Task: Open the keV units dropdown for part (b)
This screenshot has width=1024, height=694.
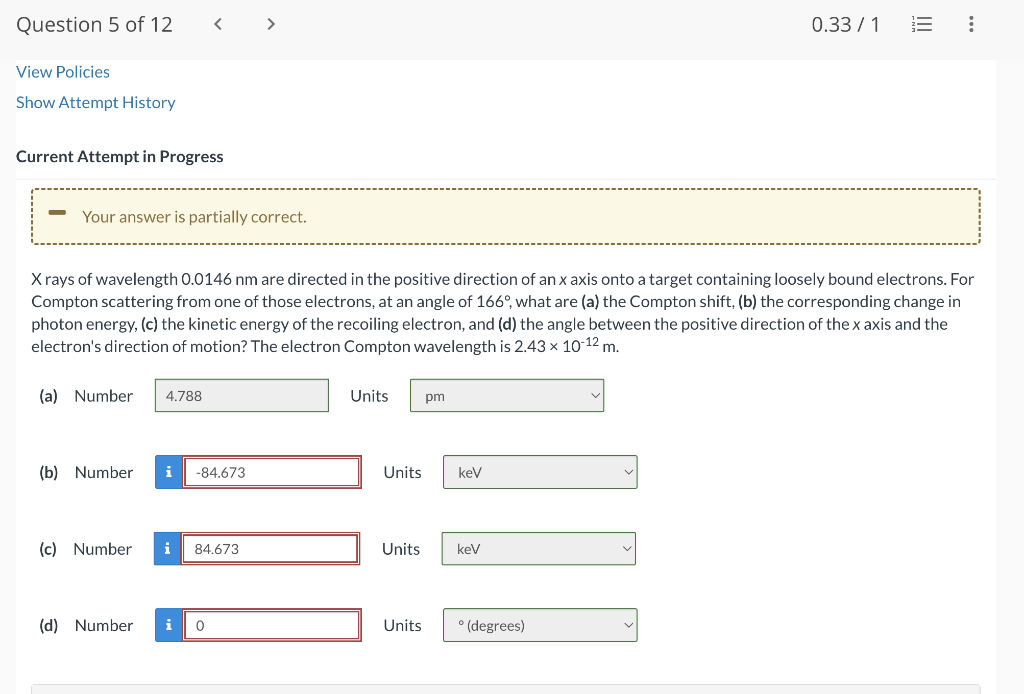Action: tap(540, 472)
